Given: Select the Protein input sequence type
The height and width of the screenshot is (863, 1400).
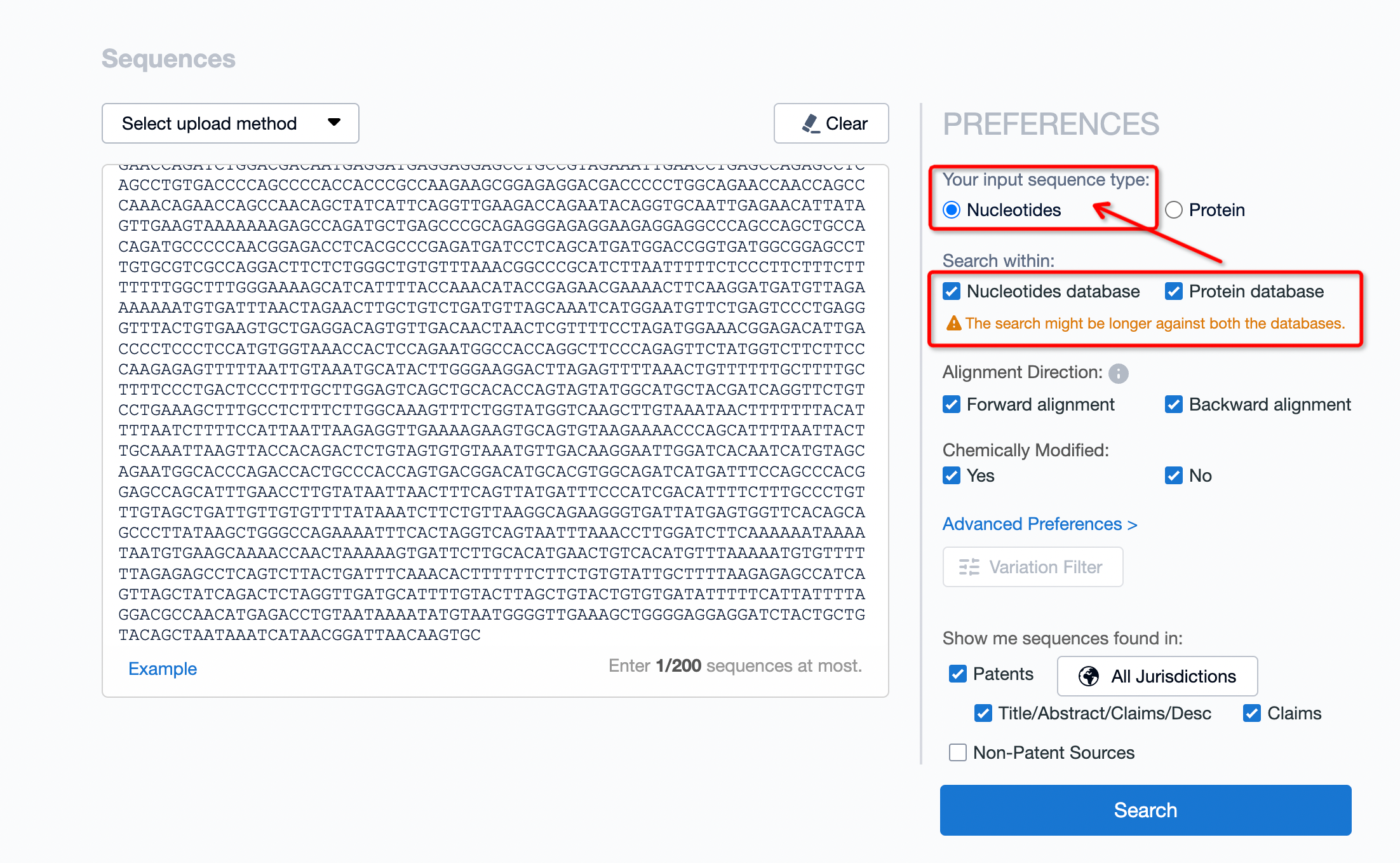Looking at the screenshot, I should coord(1174,210).
